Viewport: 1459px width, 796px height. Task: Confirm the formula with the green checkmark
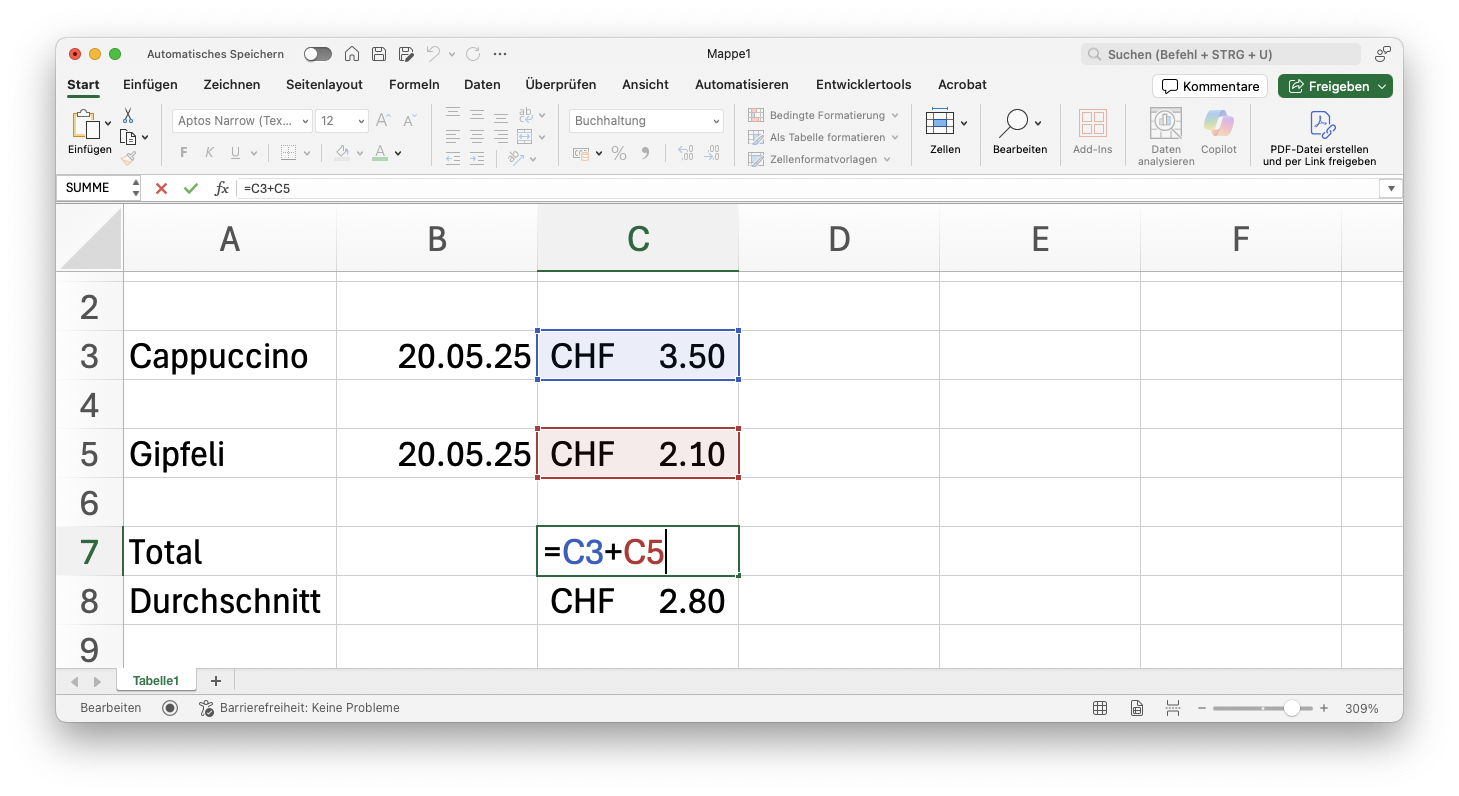(190, 188)
